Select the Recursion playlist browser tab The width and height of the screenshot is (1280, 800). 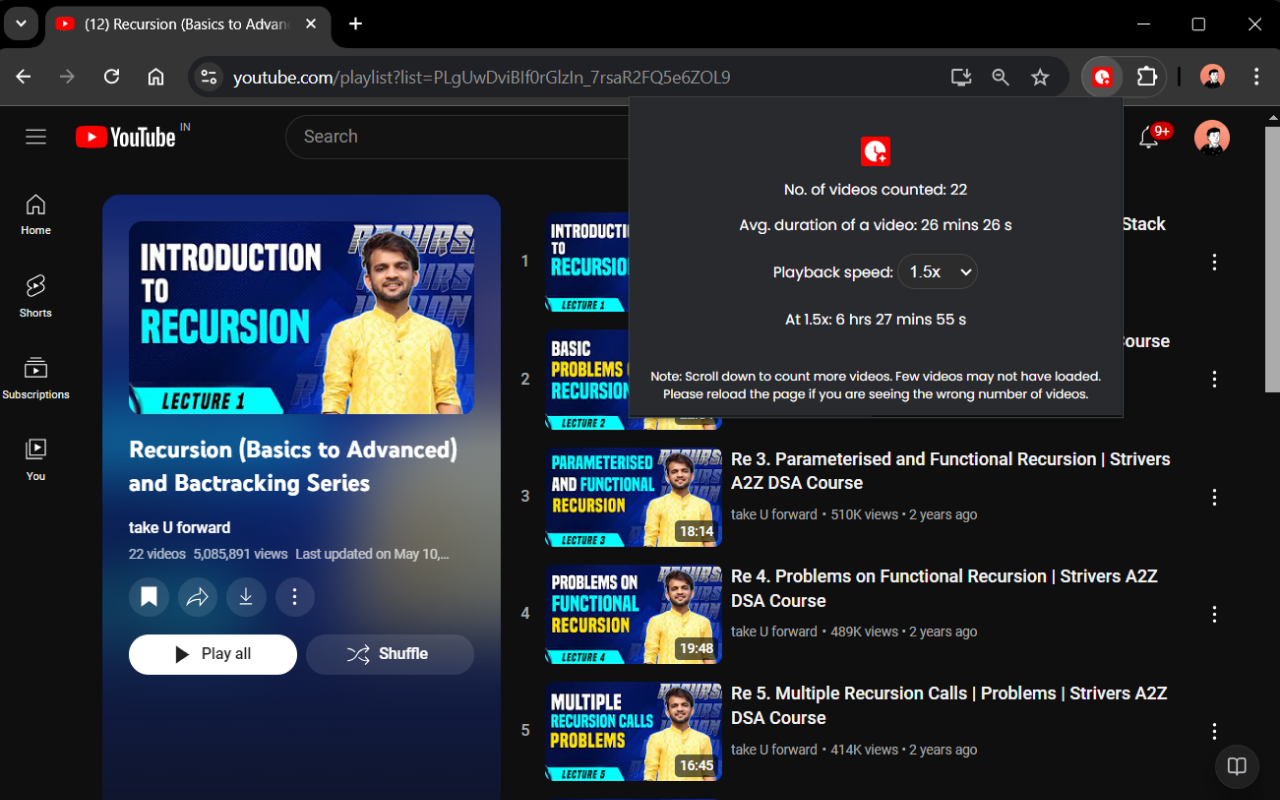[x=189, y=24]
